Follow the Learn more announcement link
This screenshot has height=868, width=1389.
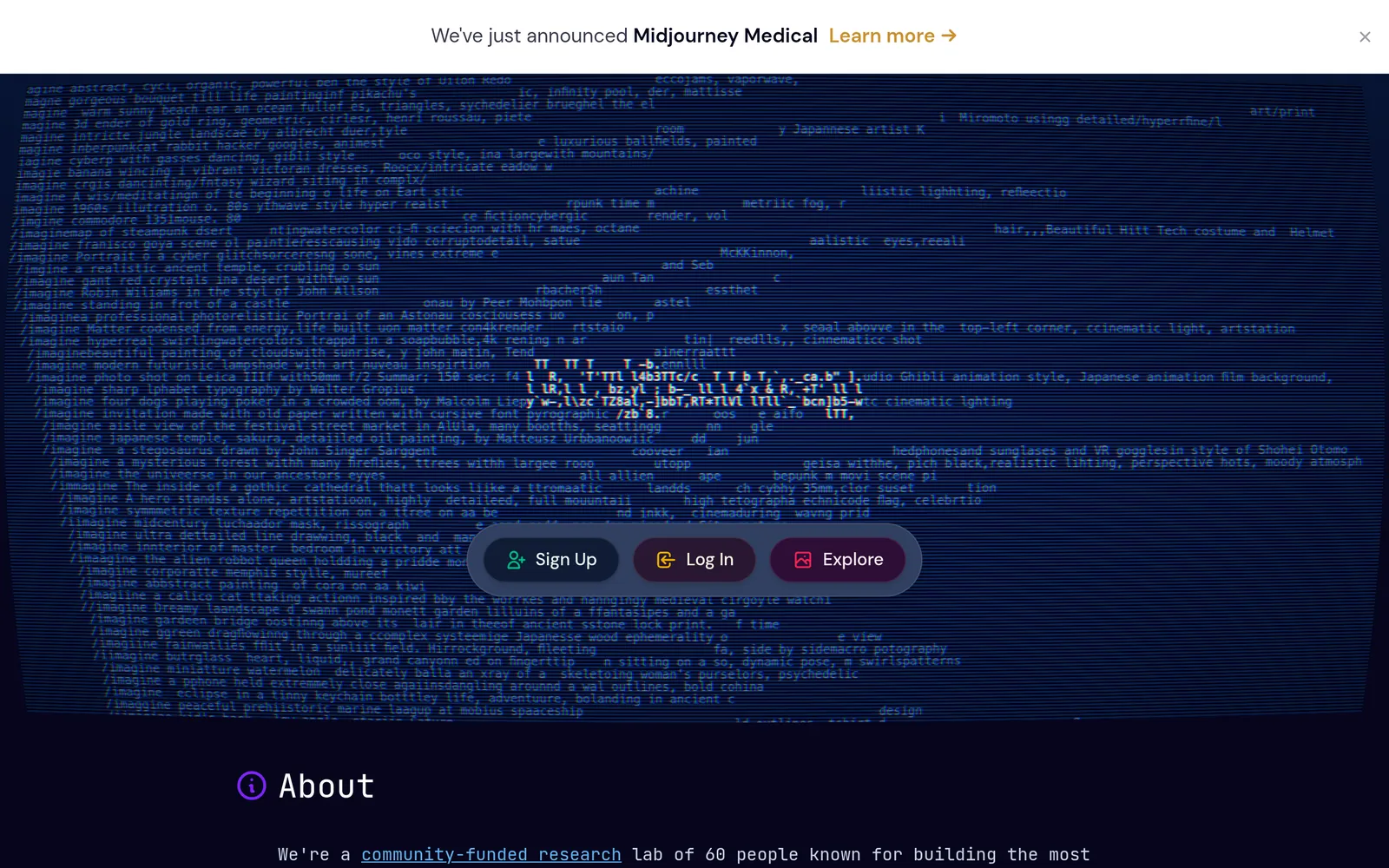tap(892, 36)
